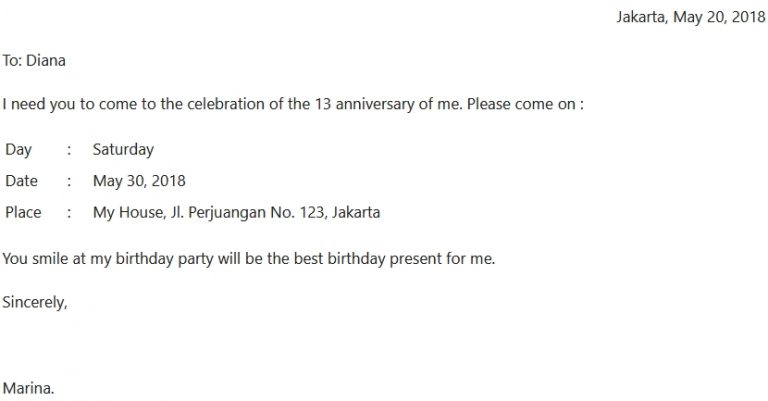The height and width of the screenshot is (401, 768).
Task: Click the words 'My House' in the place line
Action: (x=128, y=212)
